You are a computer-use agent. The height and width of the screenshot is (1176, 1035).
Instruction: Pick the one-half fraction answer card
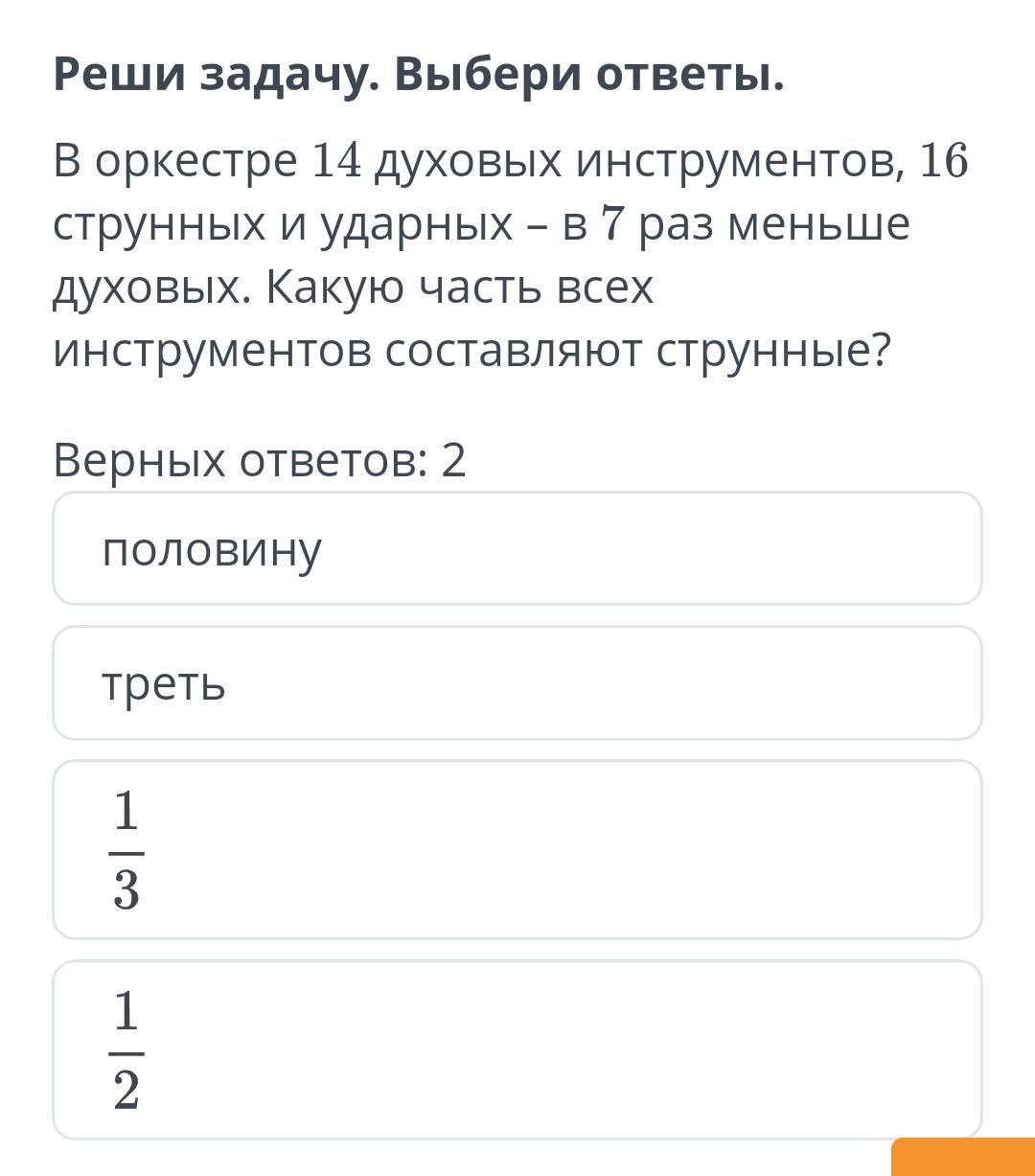[517, 1050]
